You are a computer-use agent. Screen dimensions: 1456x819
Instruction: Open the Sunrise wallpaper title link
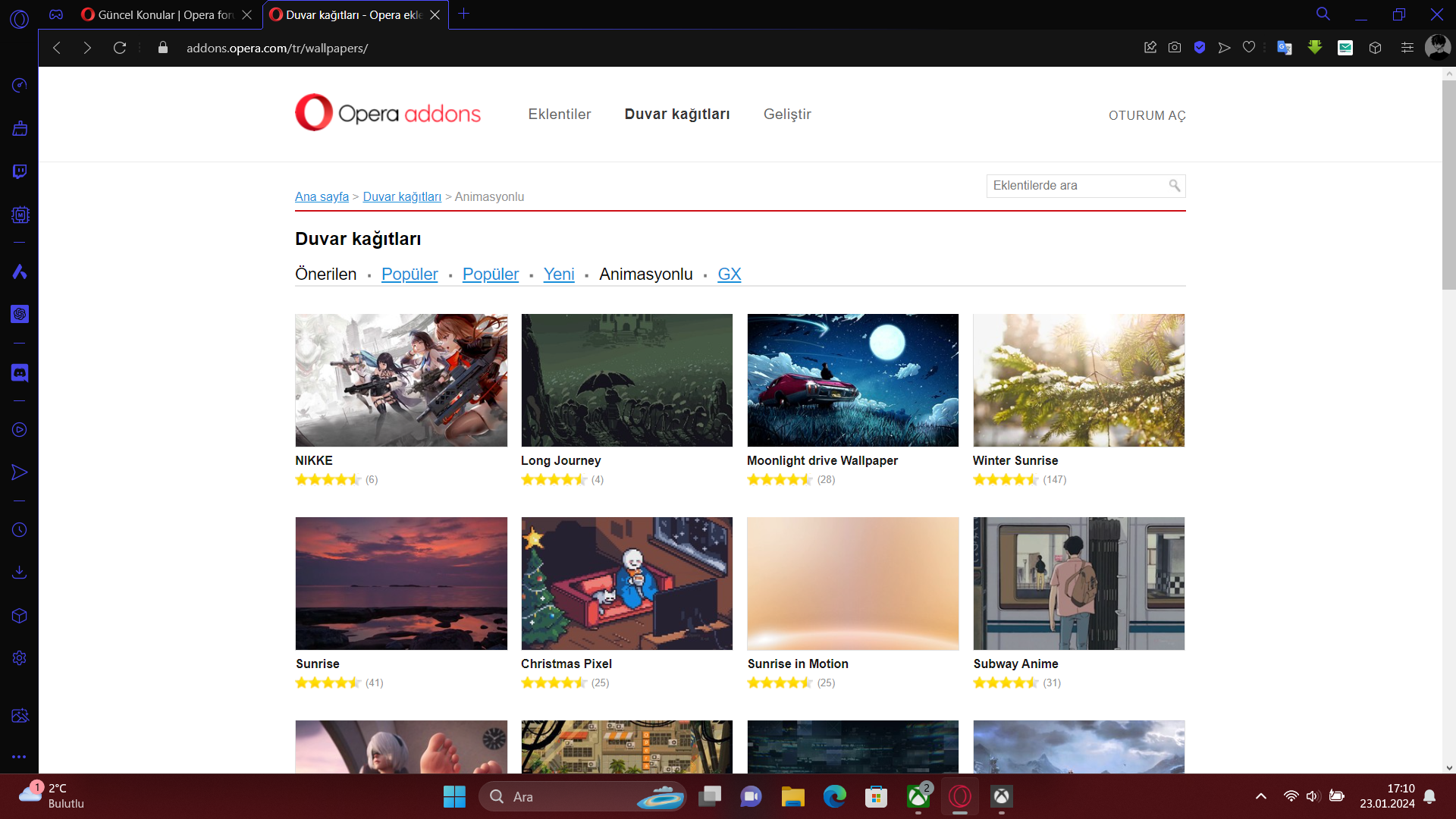(318, 664)
